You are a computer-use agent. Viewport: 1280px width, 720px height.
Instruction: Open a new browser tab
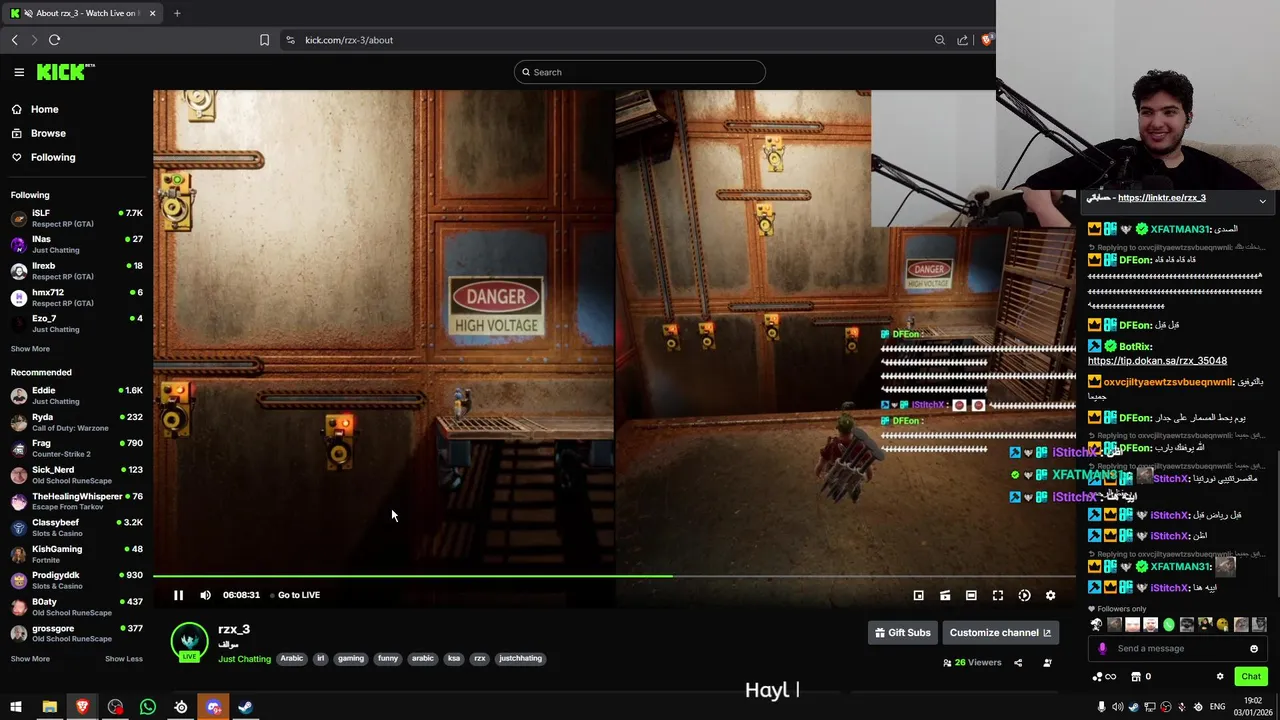177,13
